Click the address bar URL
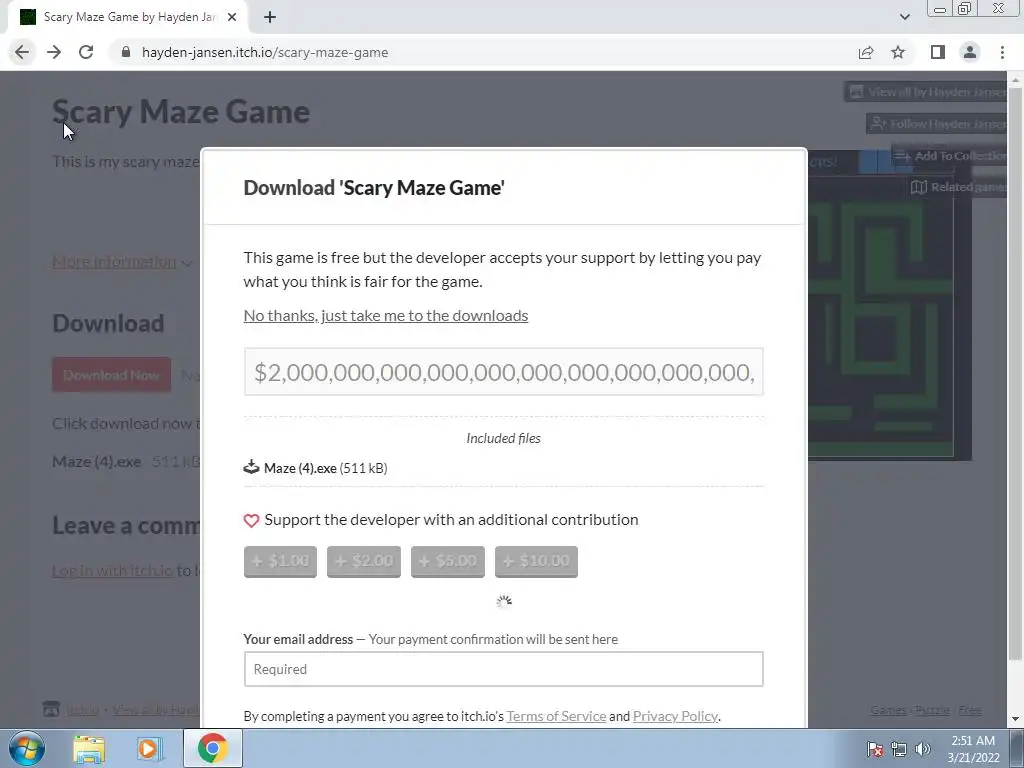 click(265, 52)
